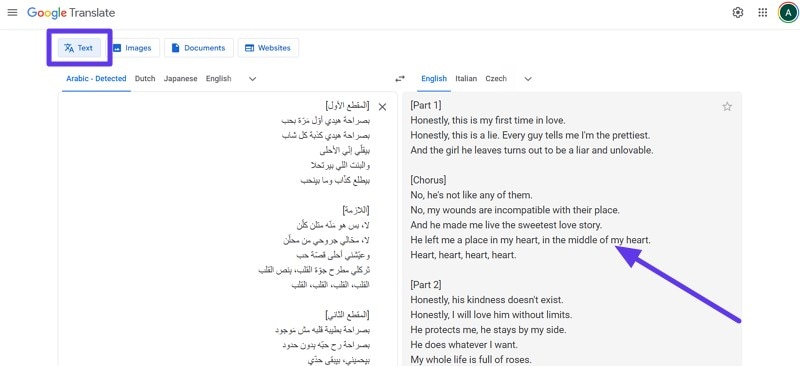Click 'He left me a place in my heart' line
This screenshot has height=366, width=800.
(531, 240)
